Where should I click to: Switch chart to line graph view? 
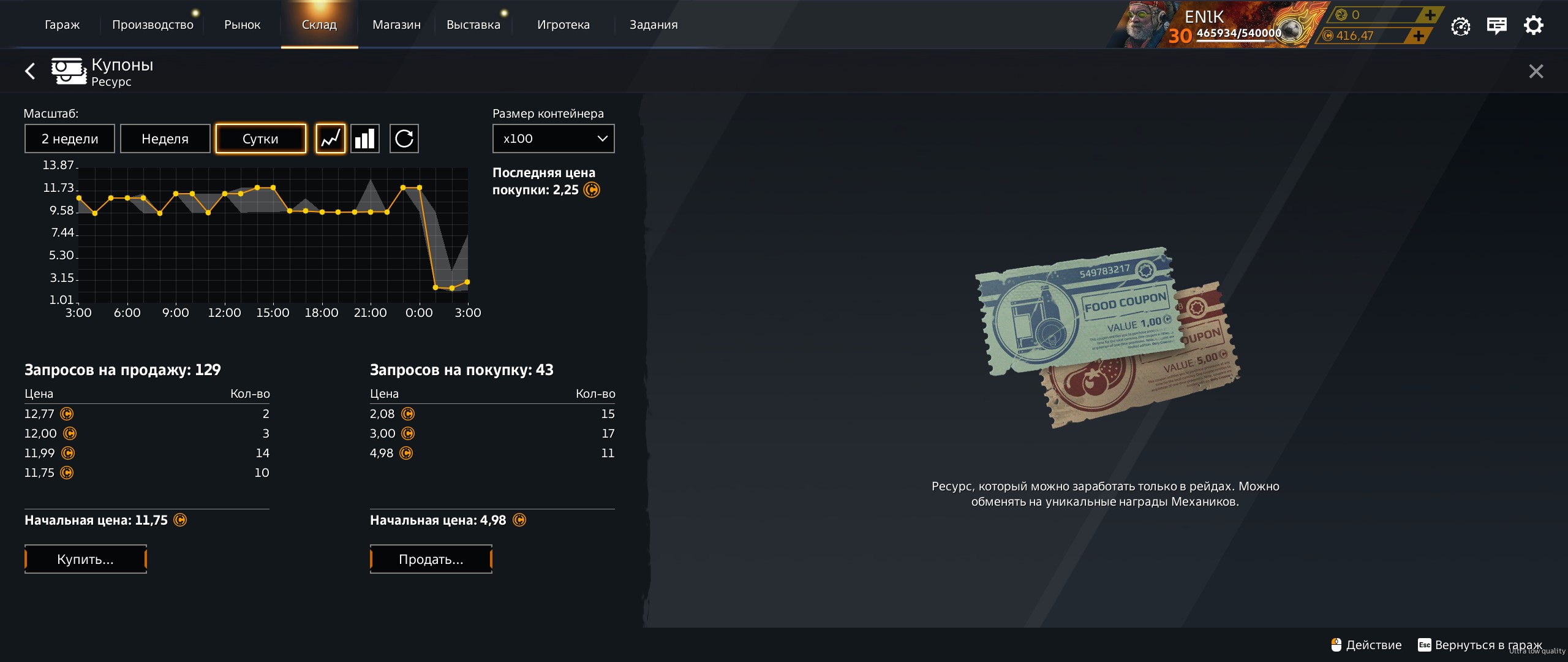click(331, 139)
